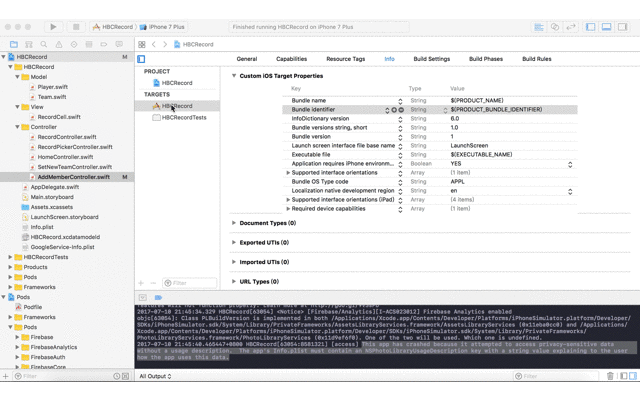This screenshot has height=400, width=640.
Task: Click the navigator Filter field
Action: [60, 376]
